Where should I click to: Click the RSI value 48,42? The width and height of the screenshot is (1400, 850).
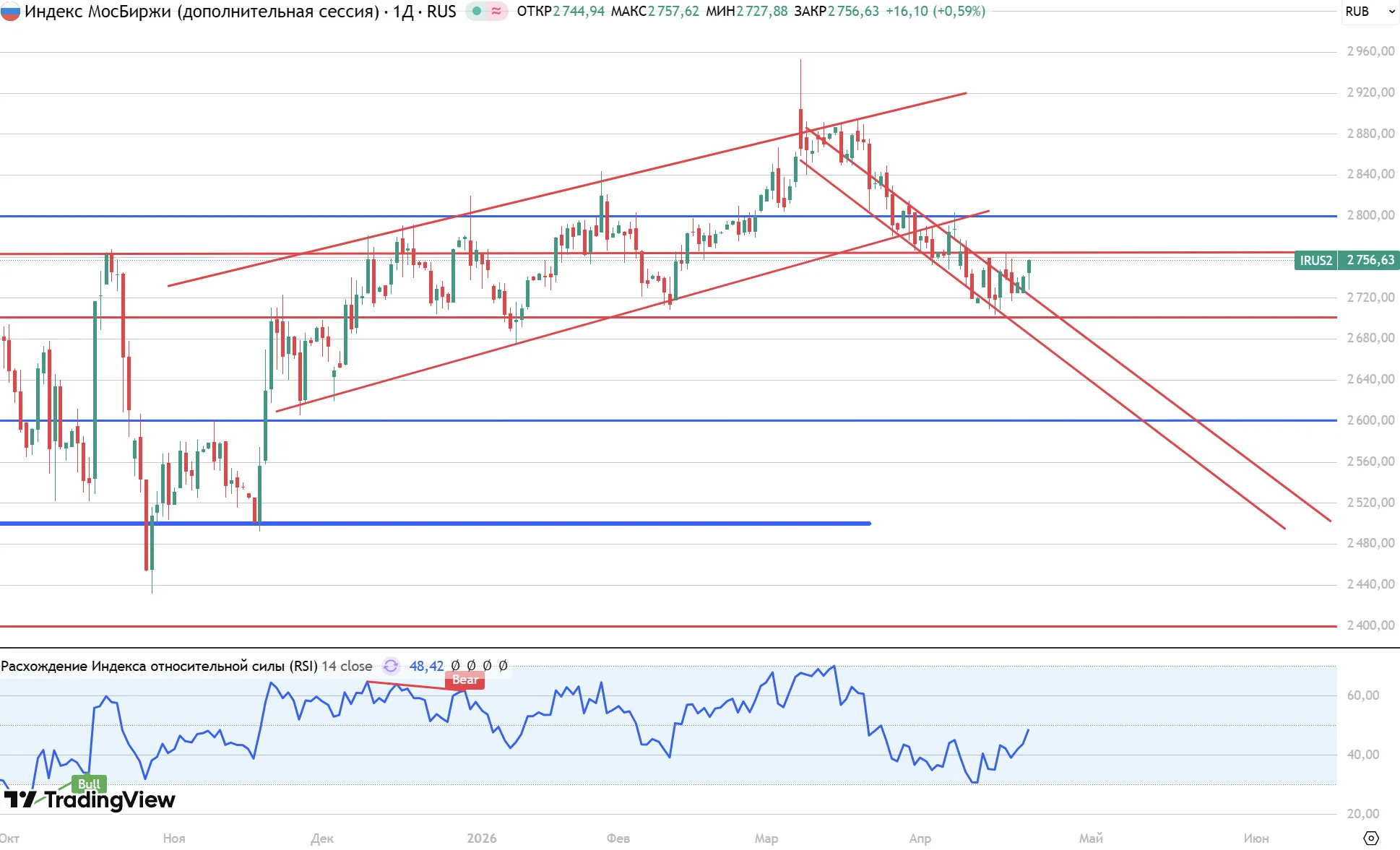pyautogui.click(x=426, y=666)
